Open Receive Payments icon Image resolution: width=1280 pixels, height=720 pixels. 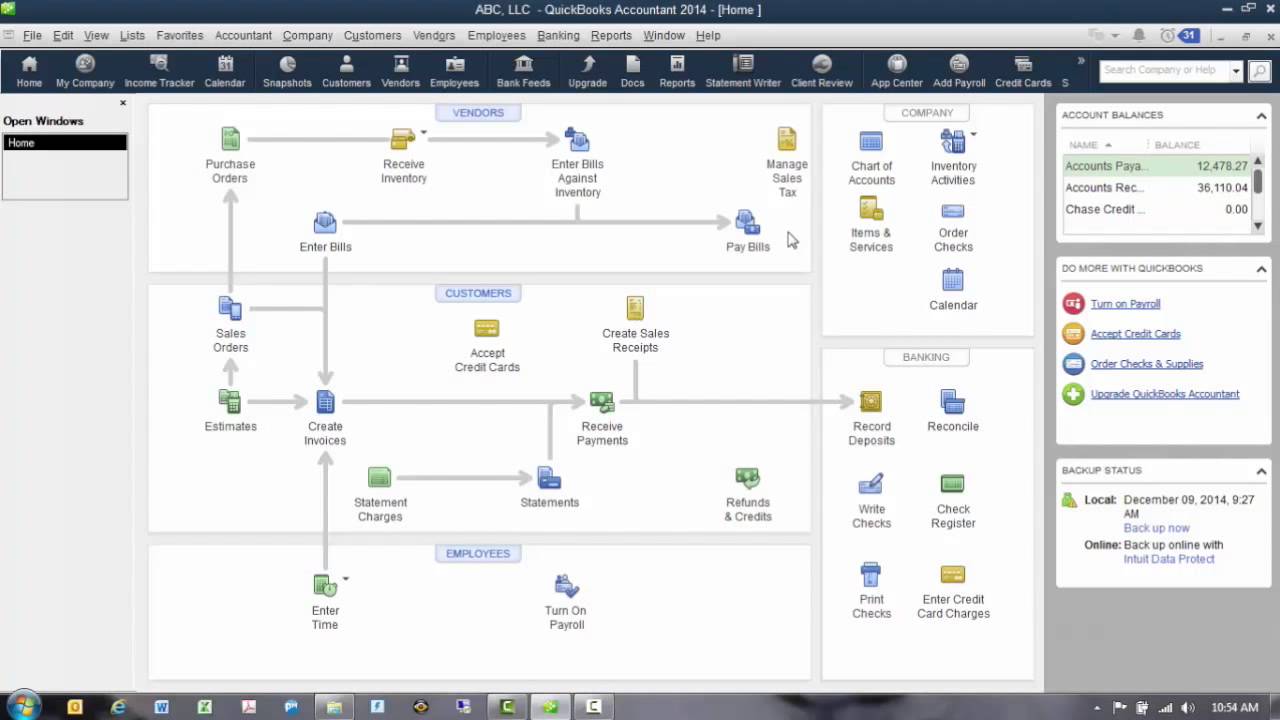point(602,401)
